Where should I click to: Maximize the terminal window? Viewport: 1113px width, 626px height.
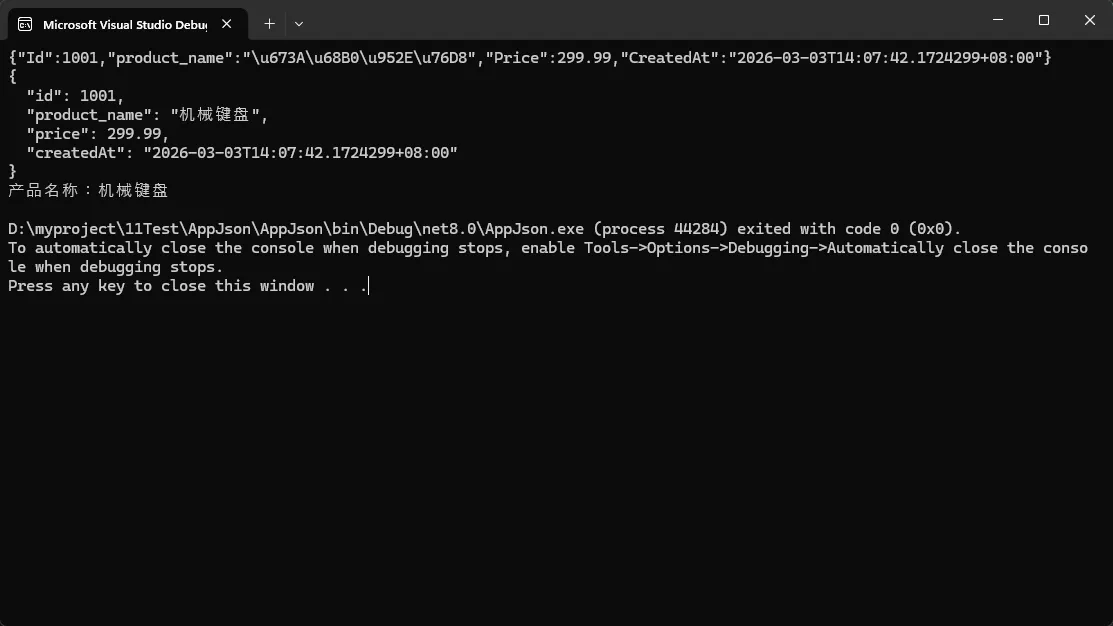coord(1044,20)
